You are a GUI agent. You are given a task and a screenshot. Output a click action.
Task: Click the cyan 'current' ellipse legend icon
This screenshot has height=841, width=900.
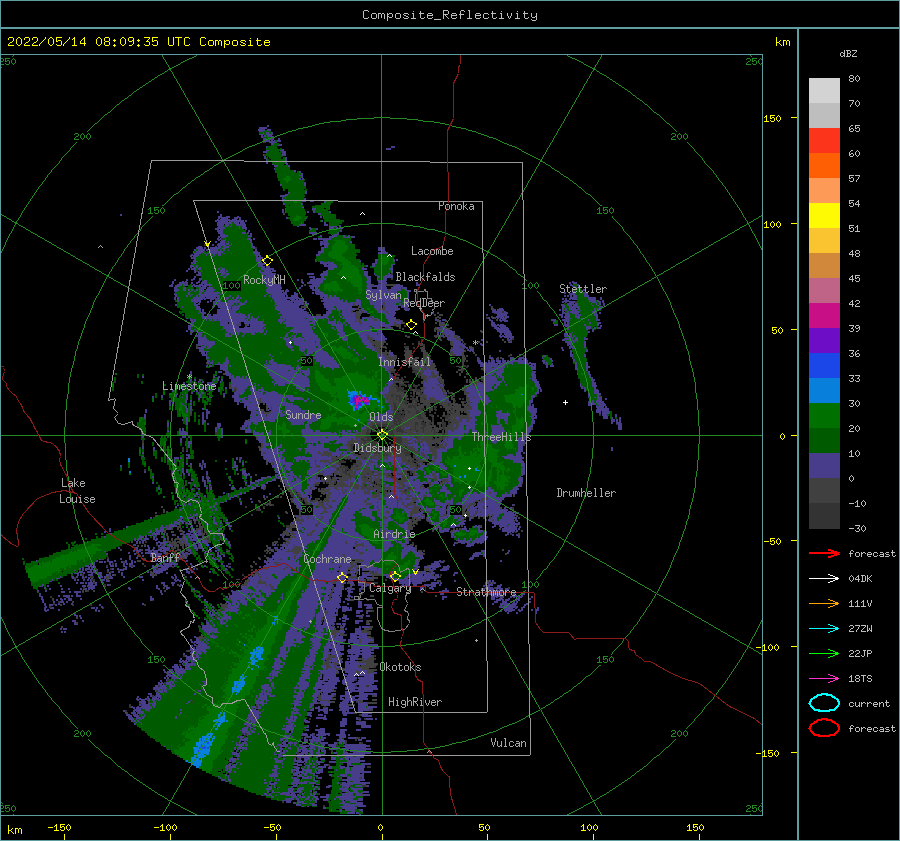(x=824, y=703)
